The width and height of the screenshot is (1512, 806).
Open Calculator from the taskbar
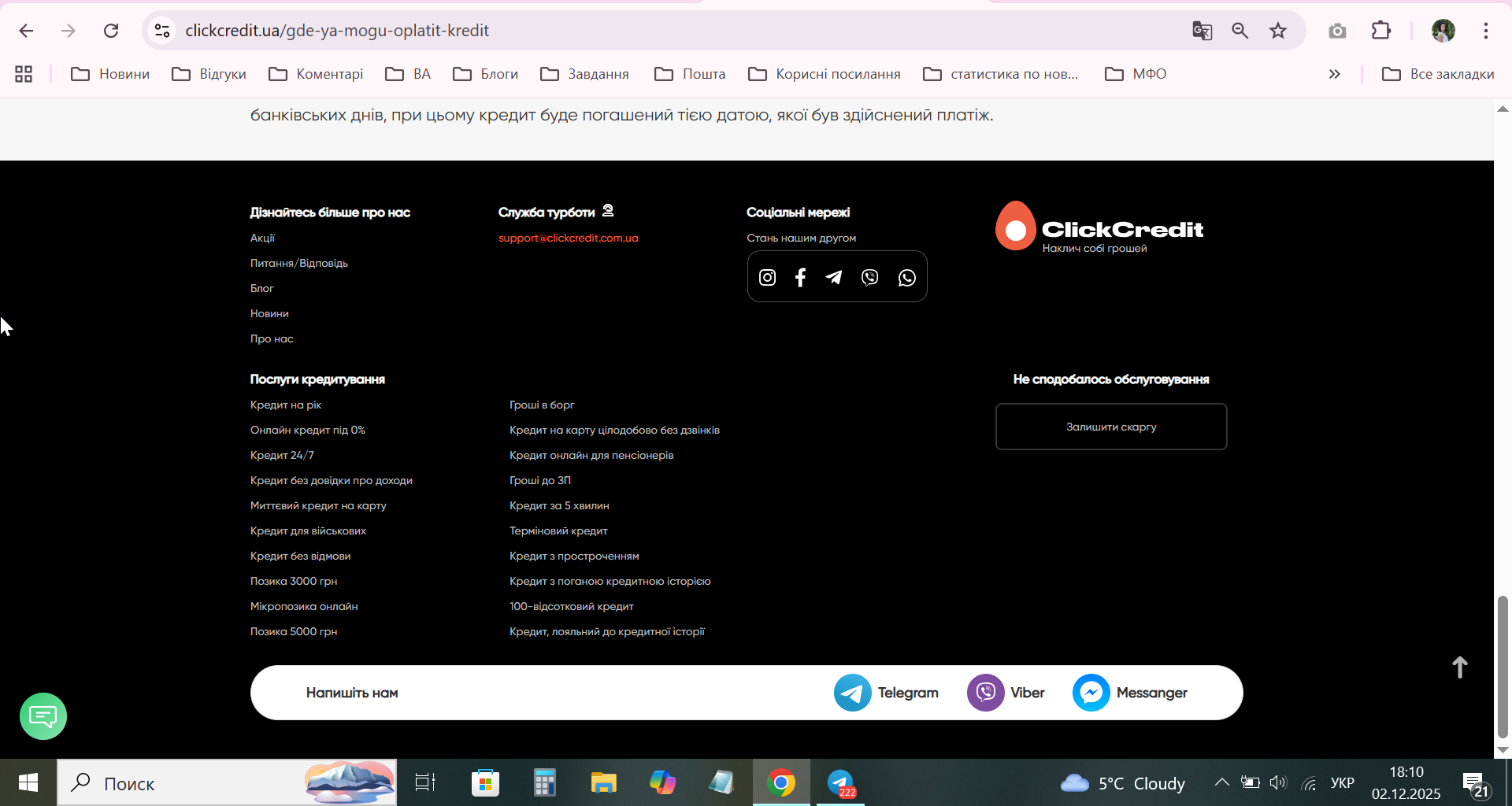[x=544, y=782]
